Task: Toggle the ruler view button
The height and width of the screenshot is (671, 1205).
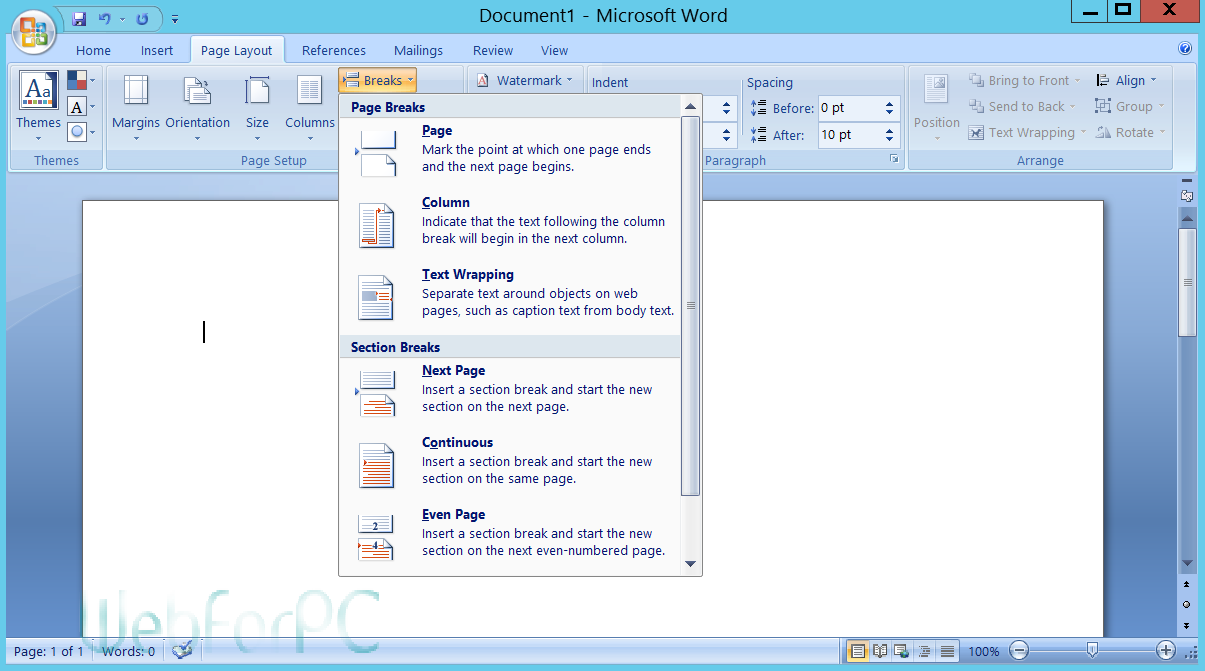Action: [1187, 195]
